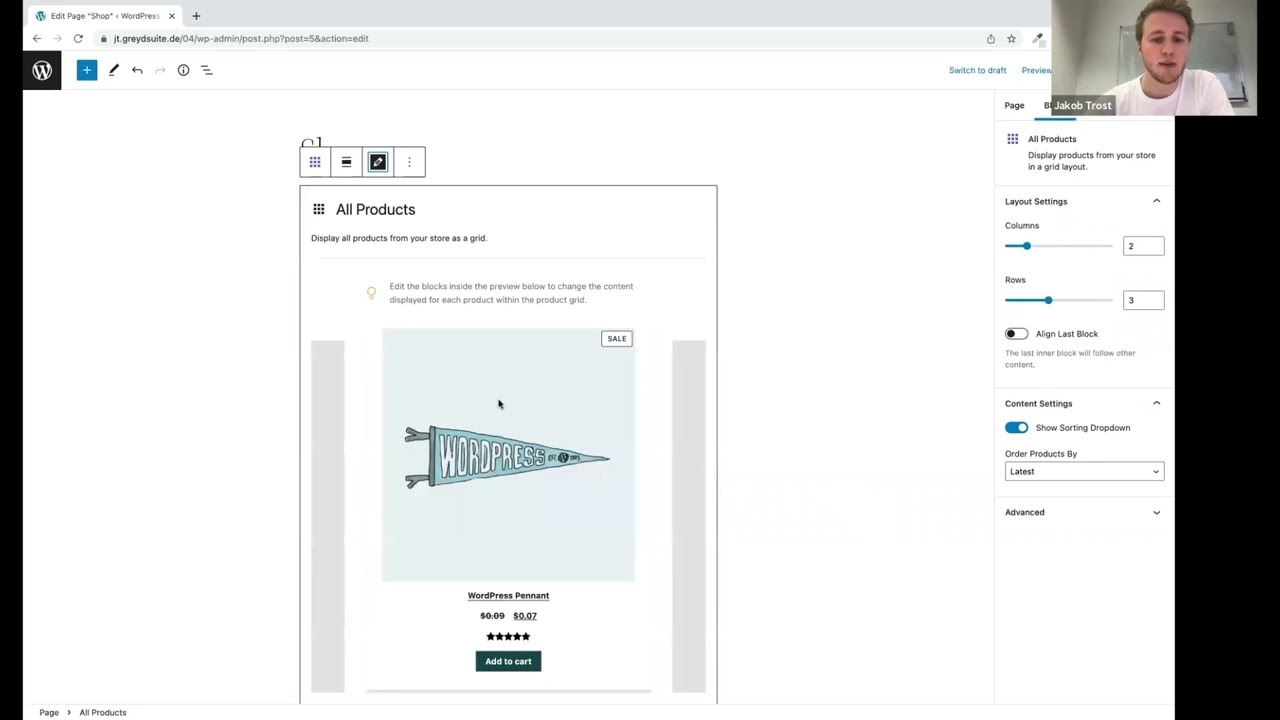This screenshot has height=720, width=1280.
Task: Open the block inserter plus button
Action: tap(87, 70)
